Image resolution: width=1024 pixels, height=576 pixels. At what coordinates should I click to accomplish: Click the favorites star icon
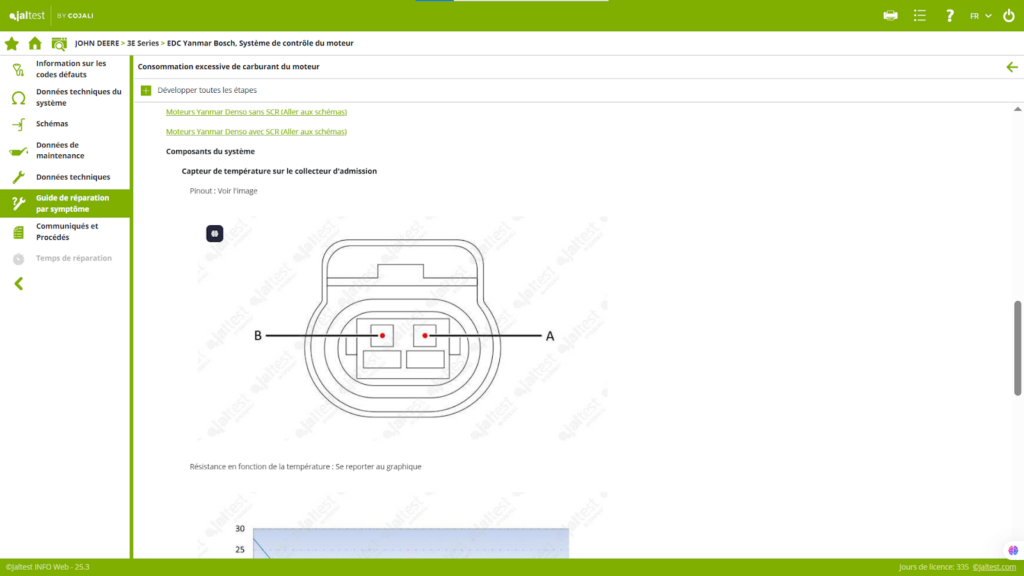12,43
